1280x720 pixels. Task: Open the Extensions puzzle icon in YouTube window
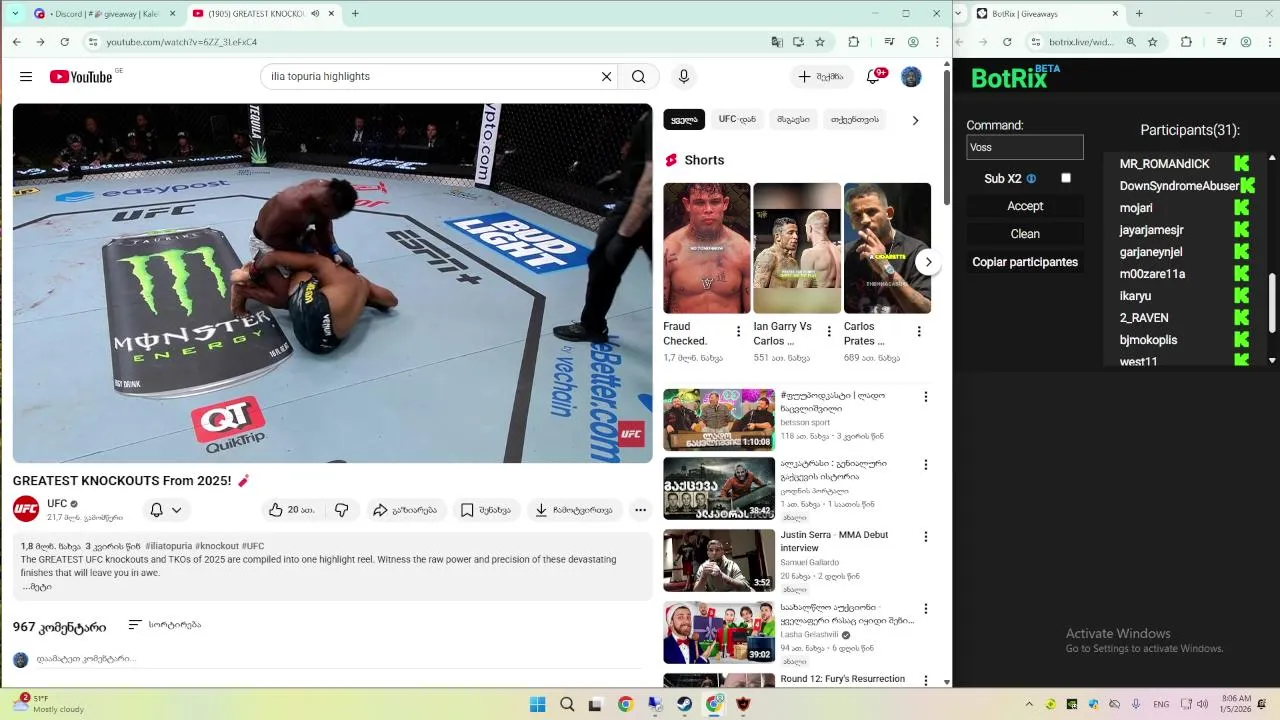tap(853, 42)
